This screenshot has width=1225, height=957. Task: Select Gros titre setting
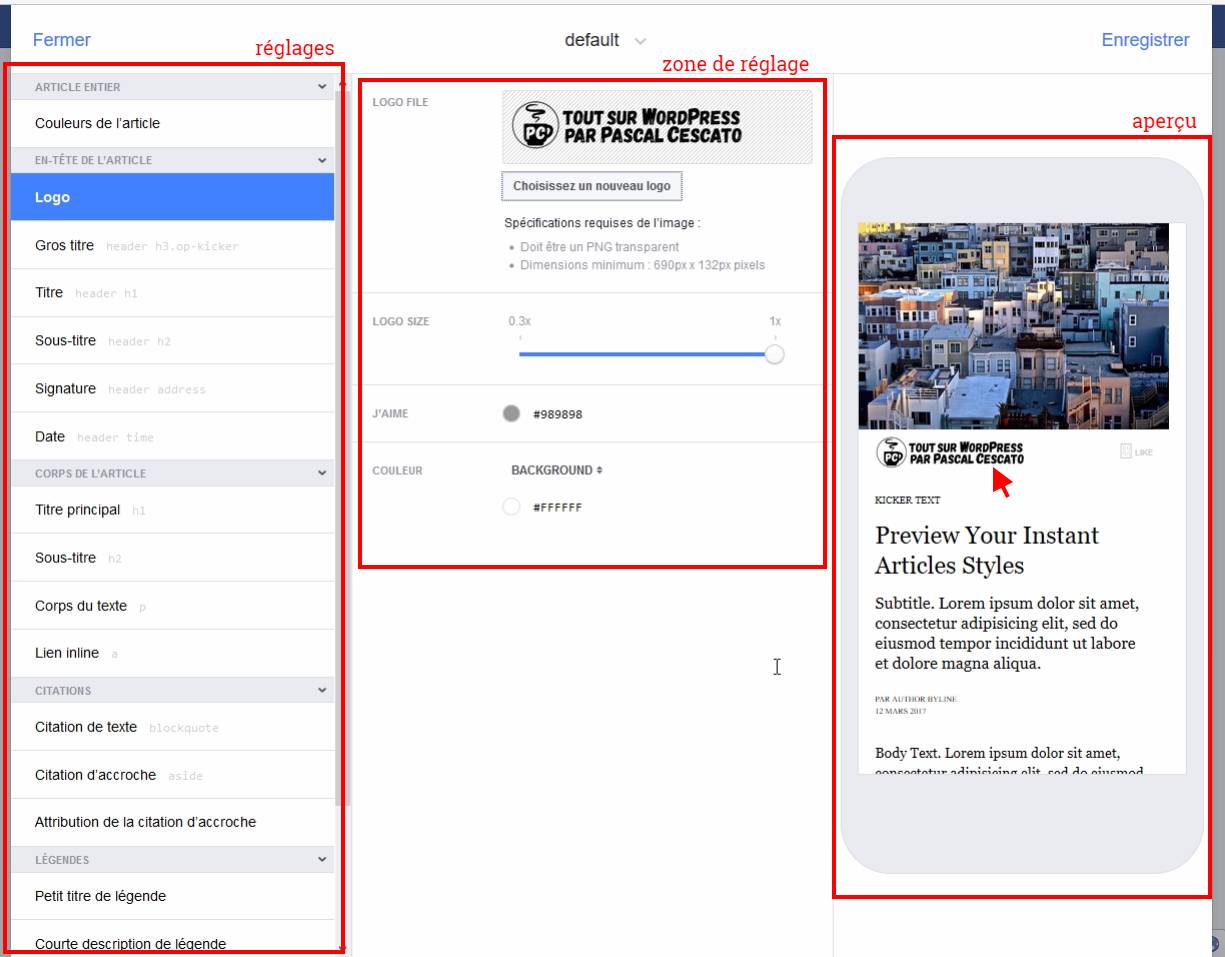click(x=172, y=245)
